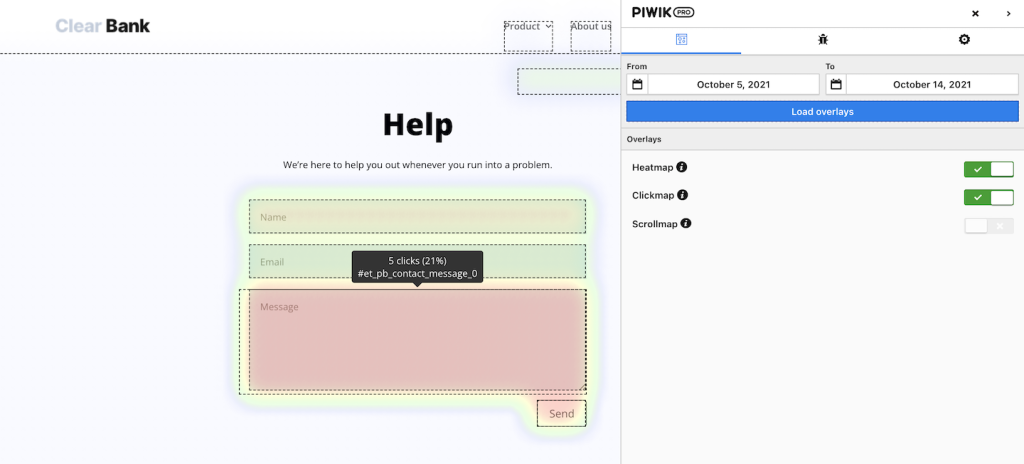Viewport: 1024px width, 464px height.
Task: Click the Scrollmap label text
Action: pyautogui.click(x=654, y=224)
